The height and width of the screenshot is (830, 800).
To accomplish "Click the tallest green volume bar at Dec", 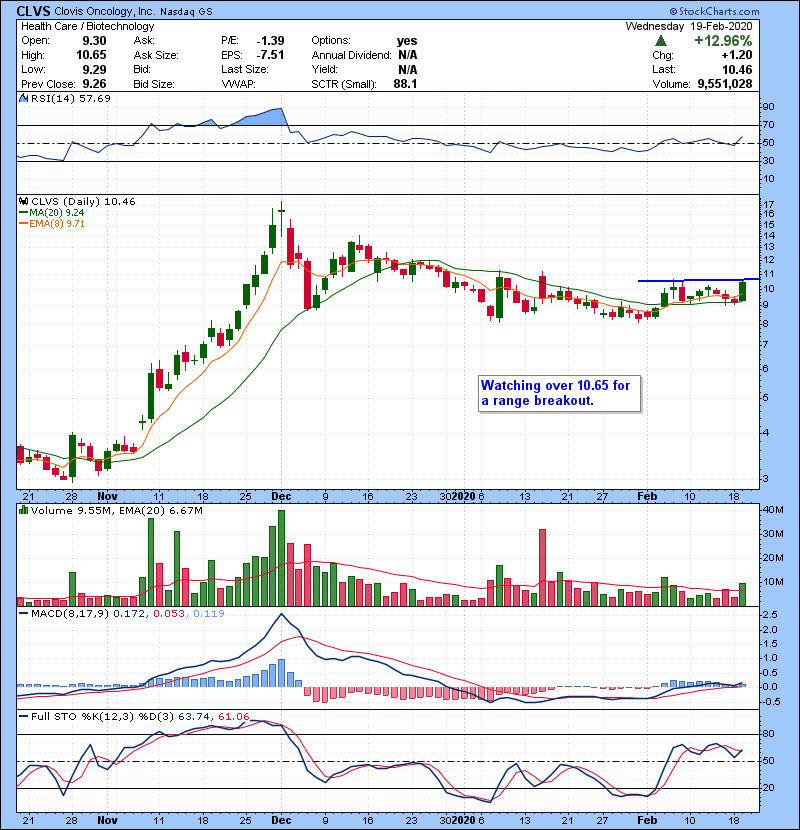I will tap(281, 558).
